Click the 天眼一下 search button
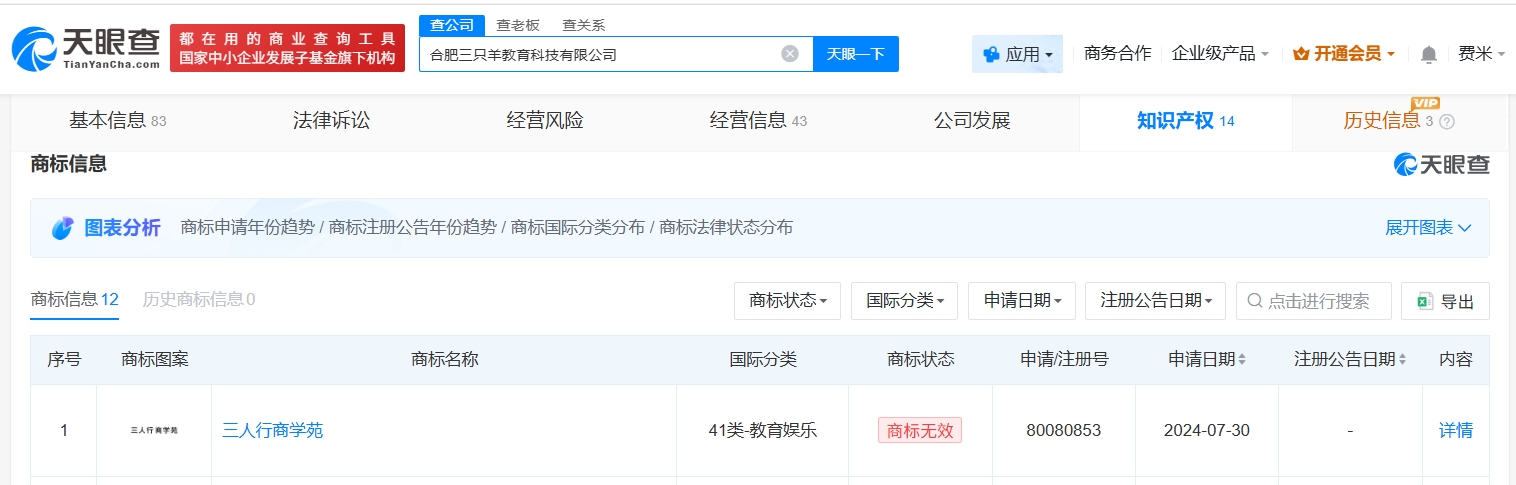 click(856, 54)
